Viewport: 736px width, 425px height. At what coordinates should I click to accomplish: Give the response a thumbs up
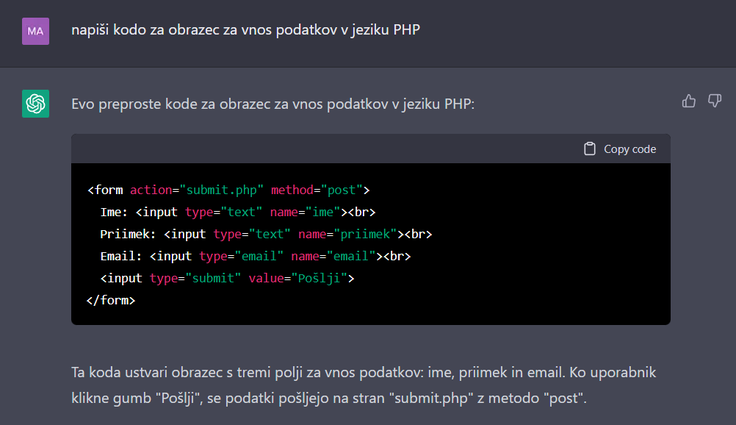click(x=689, y=101)
